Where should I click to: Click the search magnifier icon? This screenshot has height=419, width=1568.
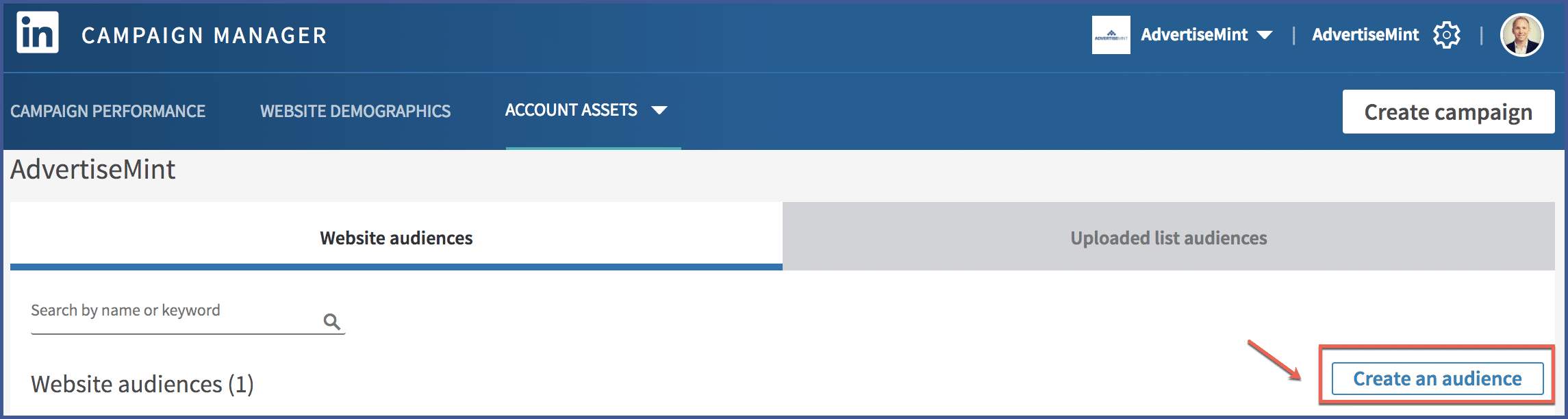click(x=332, y=321)
